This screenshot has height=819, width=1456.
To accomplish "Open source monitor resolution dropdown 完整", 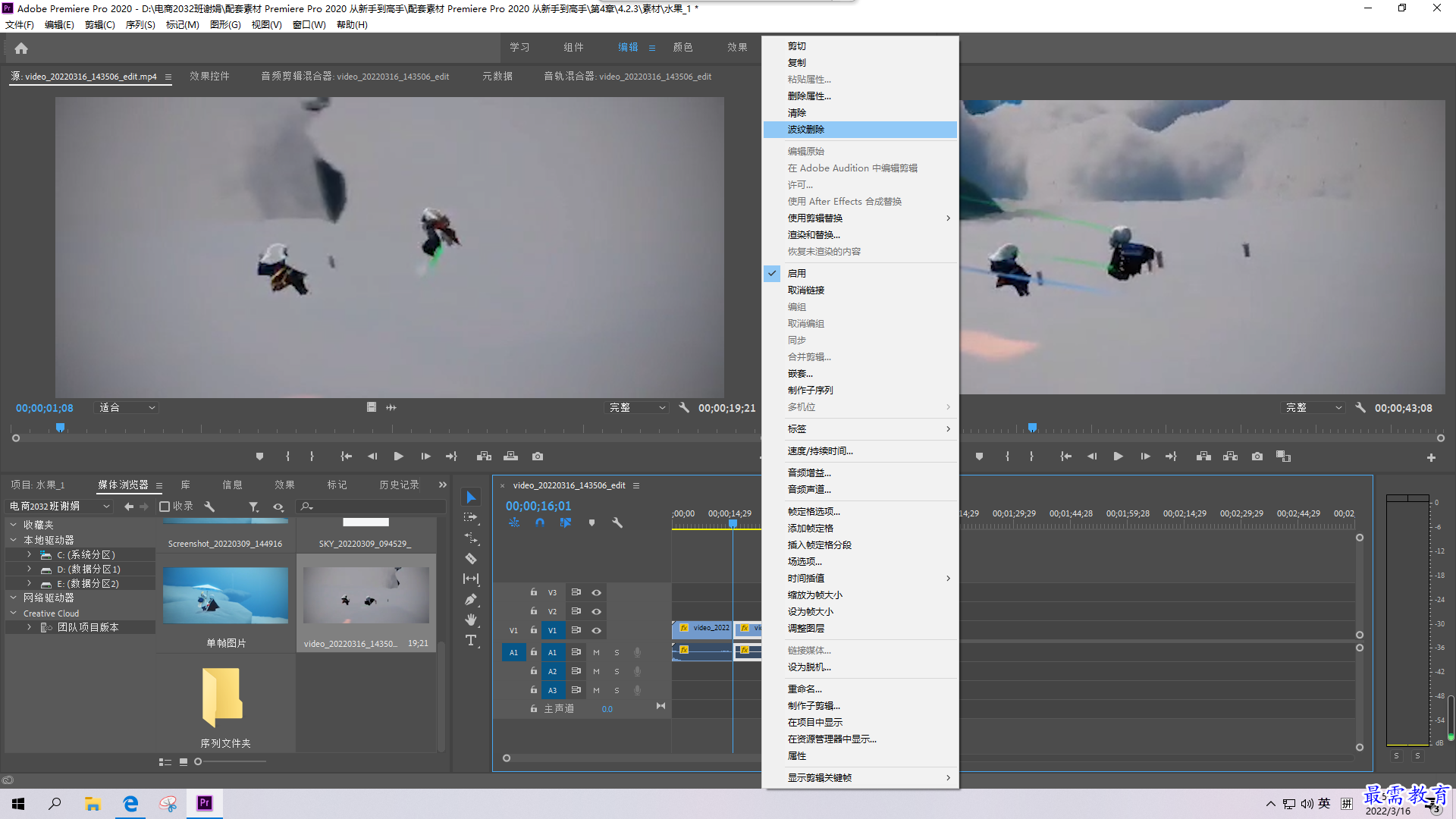I will pyautogui.click(x=637, y=407).
